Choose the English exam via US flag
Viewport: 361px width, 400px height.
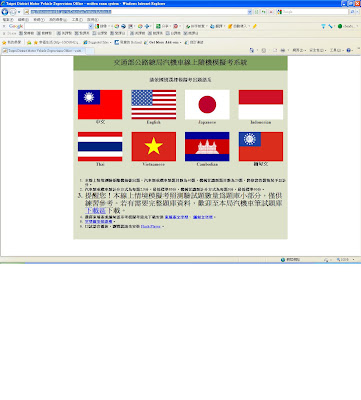click(x=154, y=105)
